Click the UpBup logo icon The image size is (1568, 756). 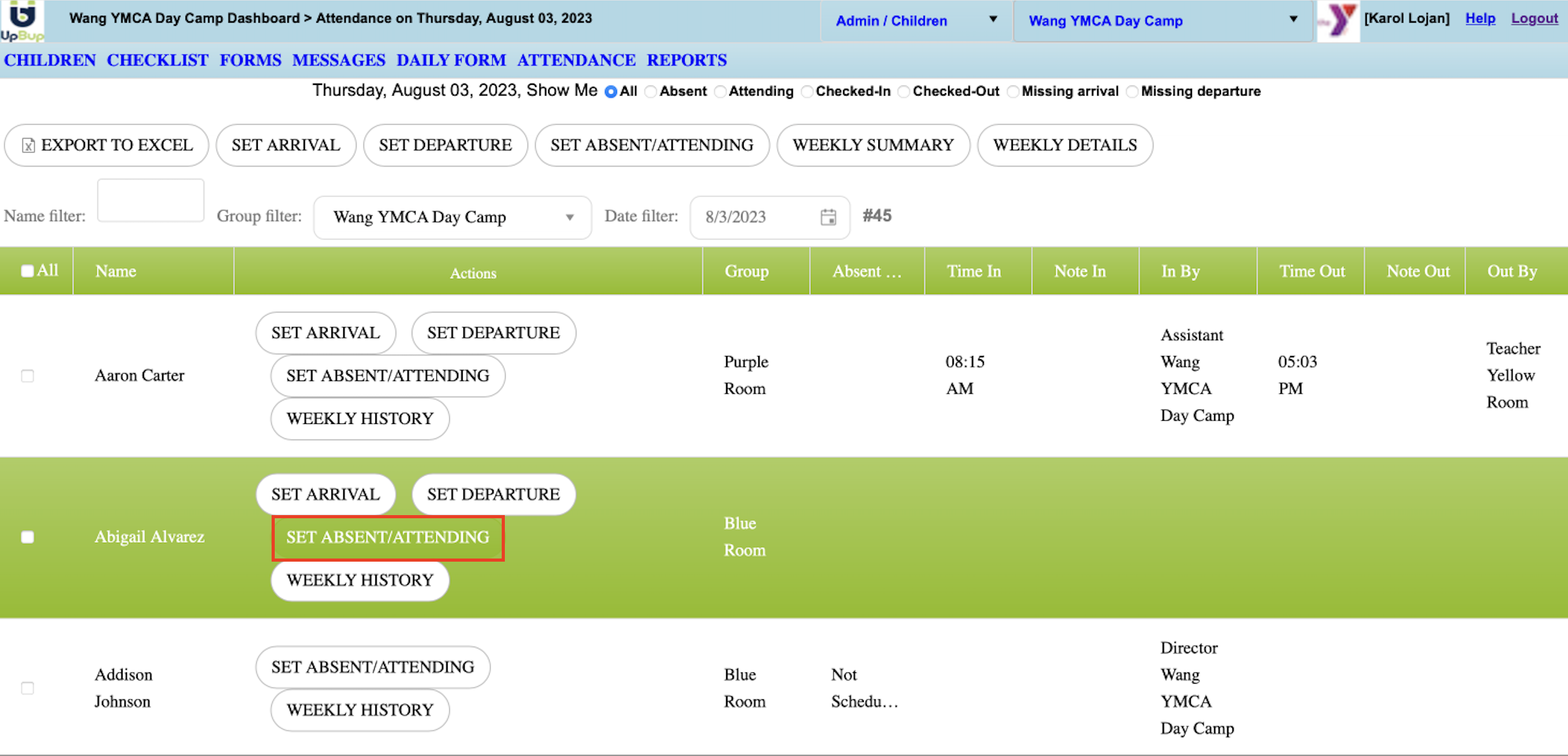pyautogui.click(x=22, y=20)
